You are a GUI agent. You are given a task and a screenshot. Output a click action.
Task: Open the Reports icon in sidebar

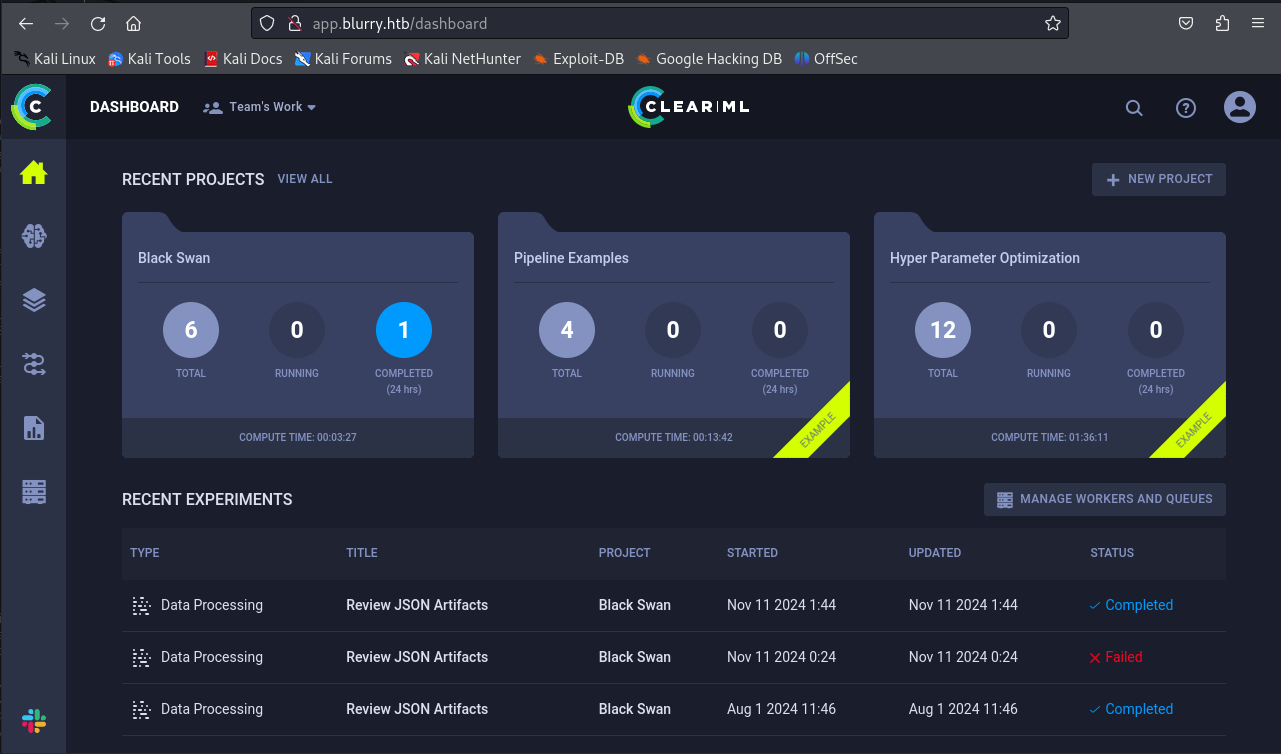(33, 428)
